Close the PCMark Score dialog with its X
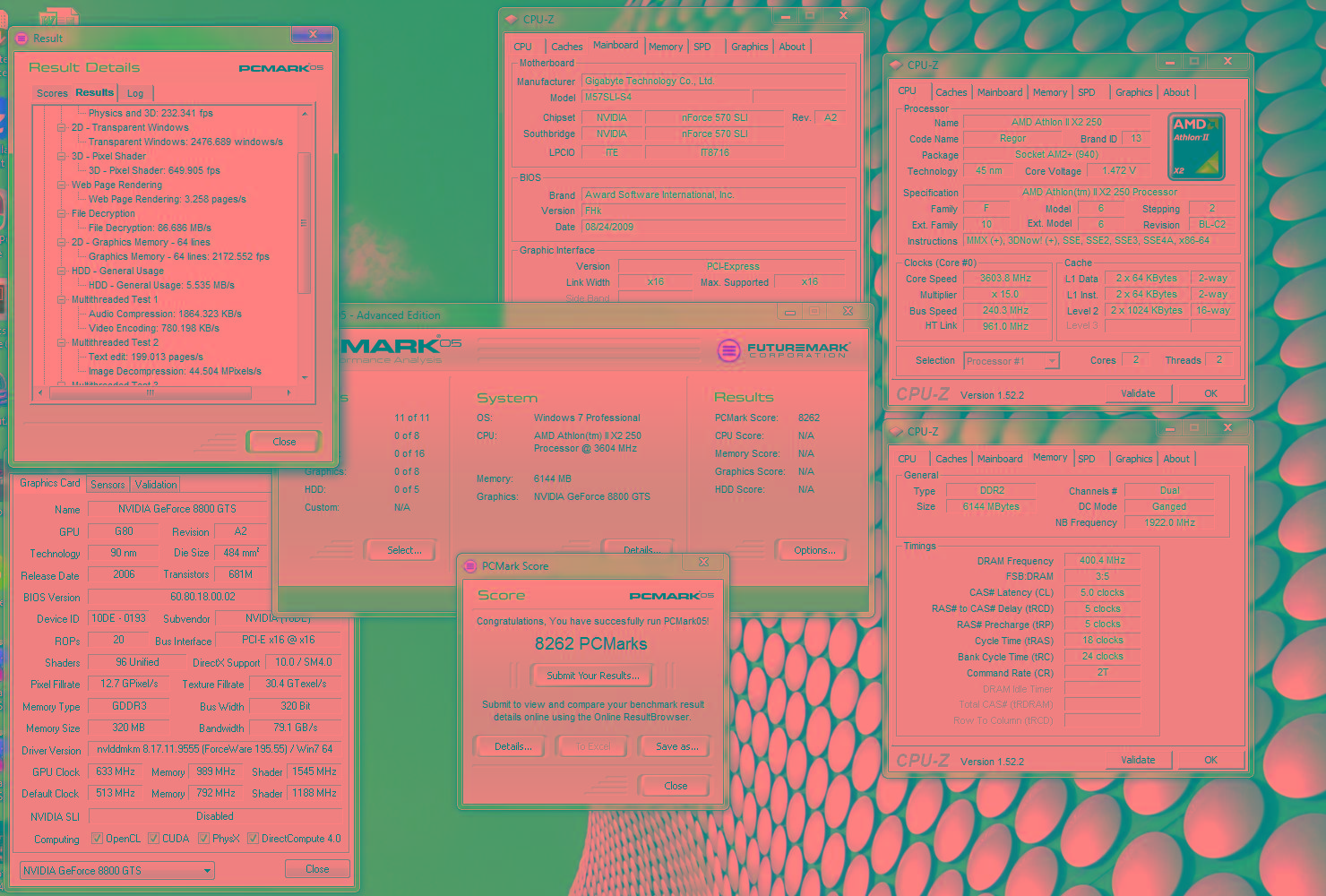This screenshot has width=1326, height=896. 703,563
